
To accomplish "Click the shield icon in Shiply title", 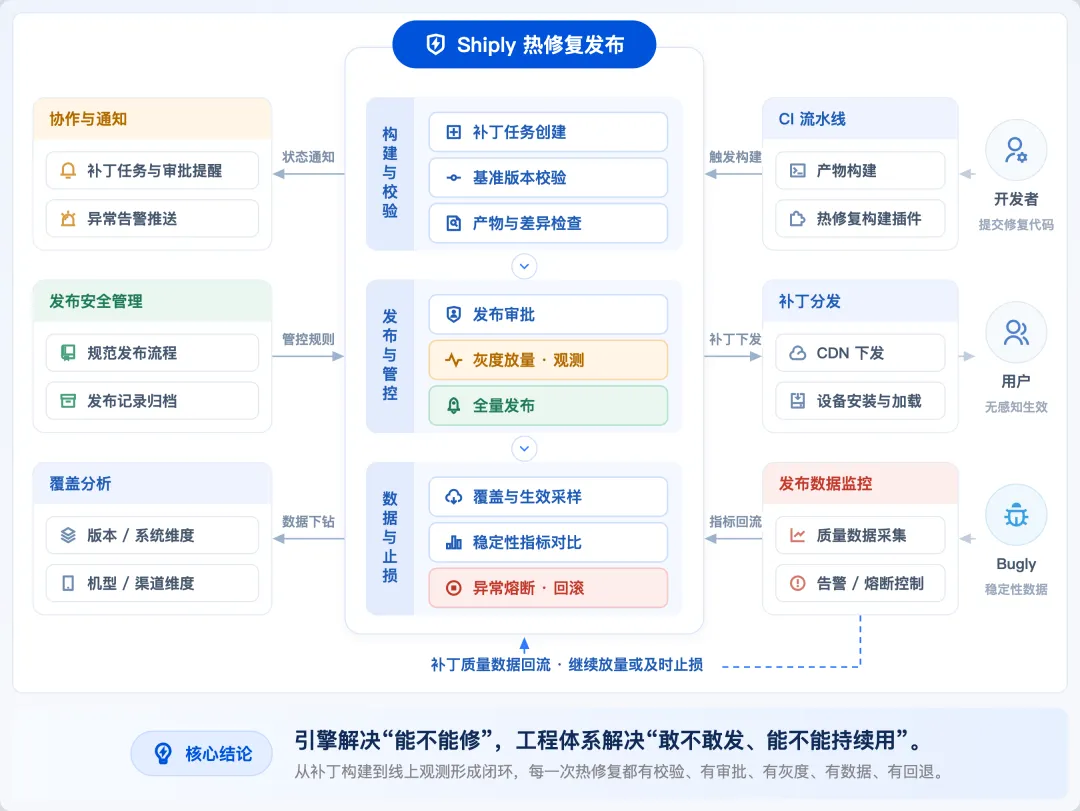I will click(x=435, y=45).
